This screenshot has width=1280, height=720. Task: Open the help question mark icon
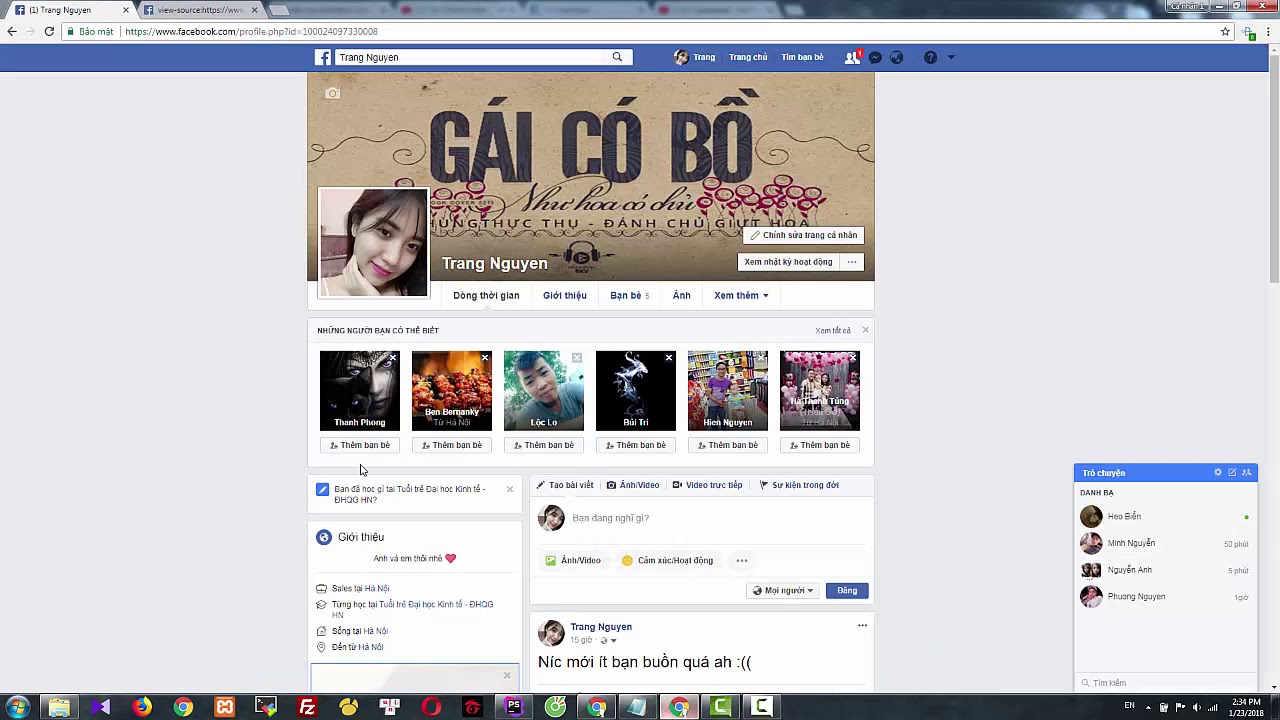click(x=930, y=57)
